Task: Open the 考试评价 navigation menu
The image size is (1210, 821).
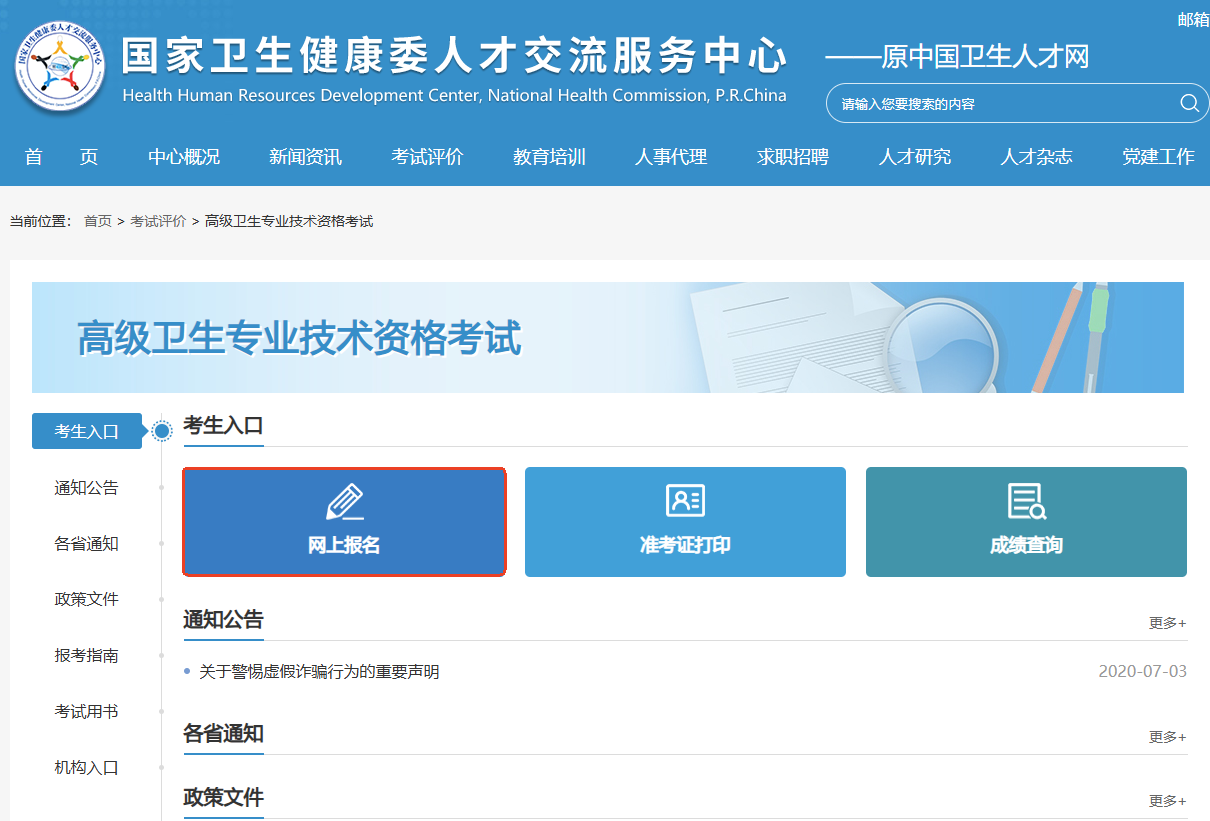Action: click(x=427, y=157)
